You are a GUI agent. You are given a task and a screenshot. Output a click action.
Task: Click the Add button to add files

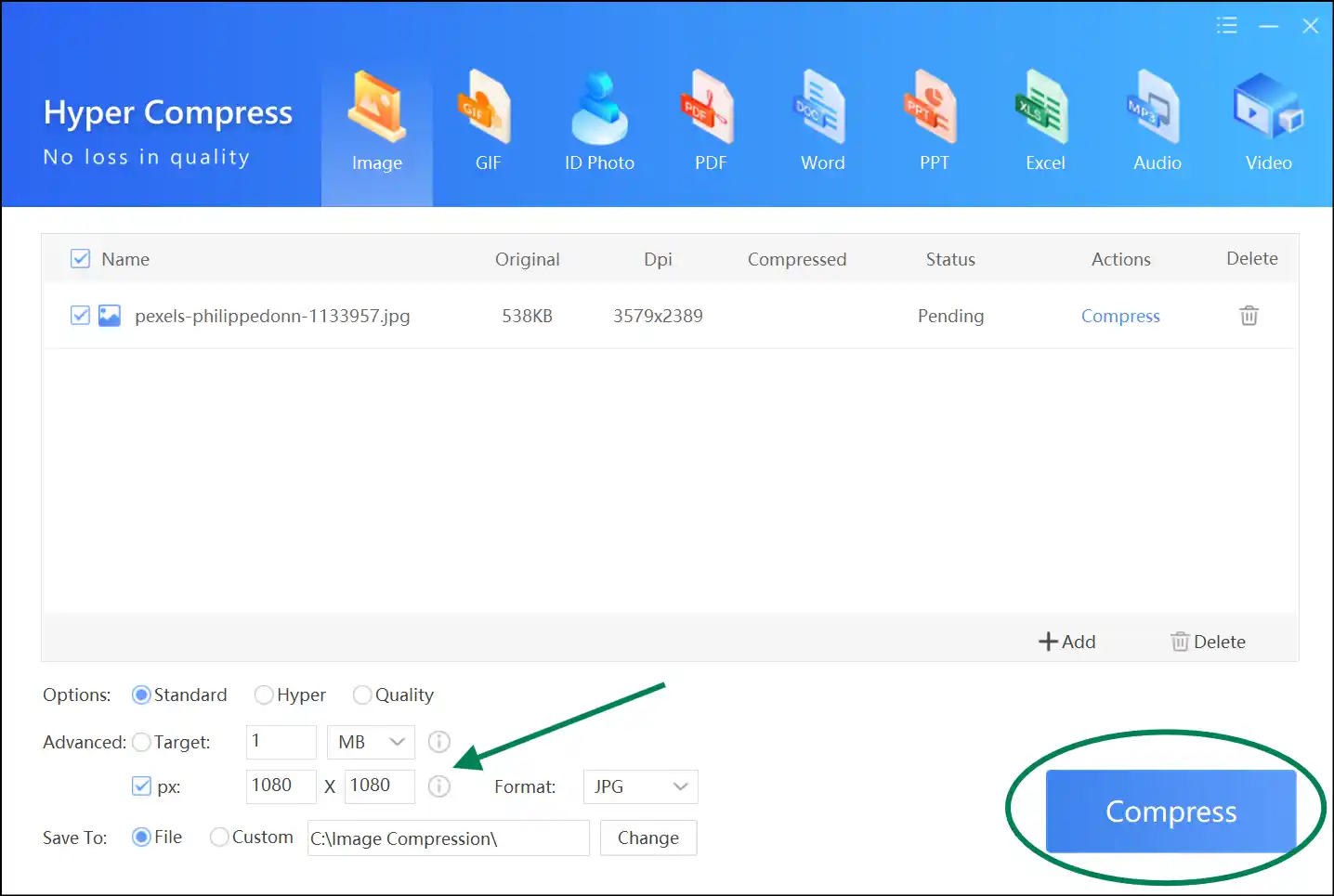1066,642
